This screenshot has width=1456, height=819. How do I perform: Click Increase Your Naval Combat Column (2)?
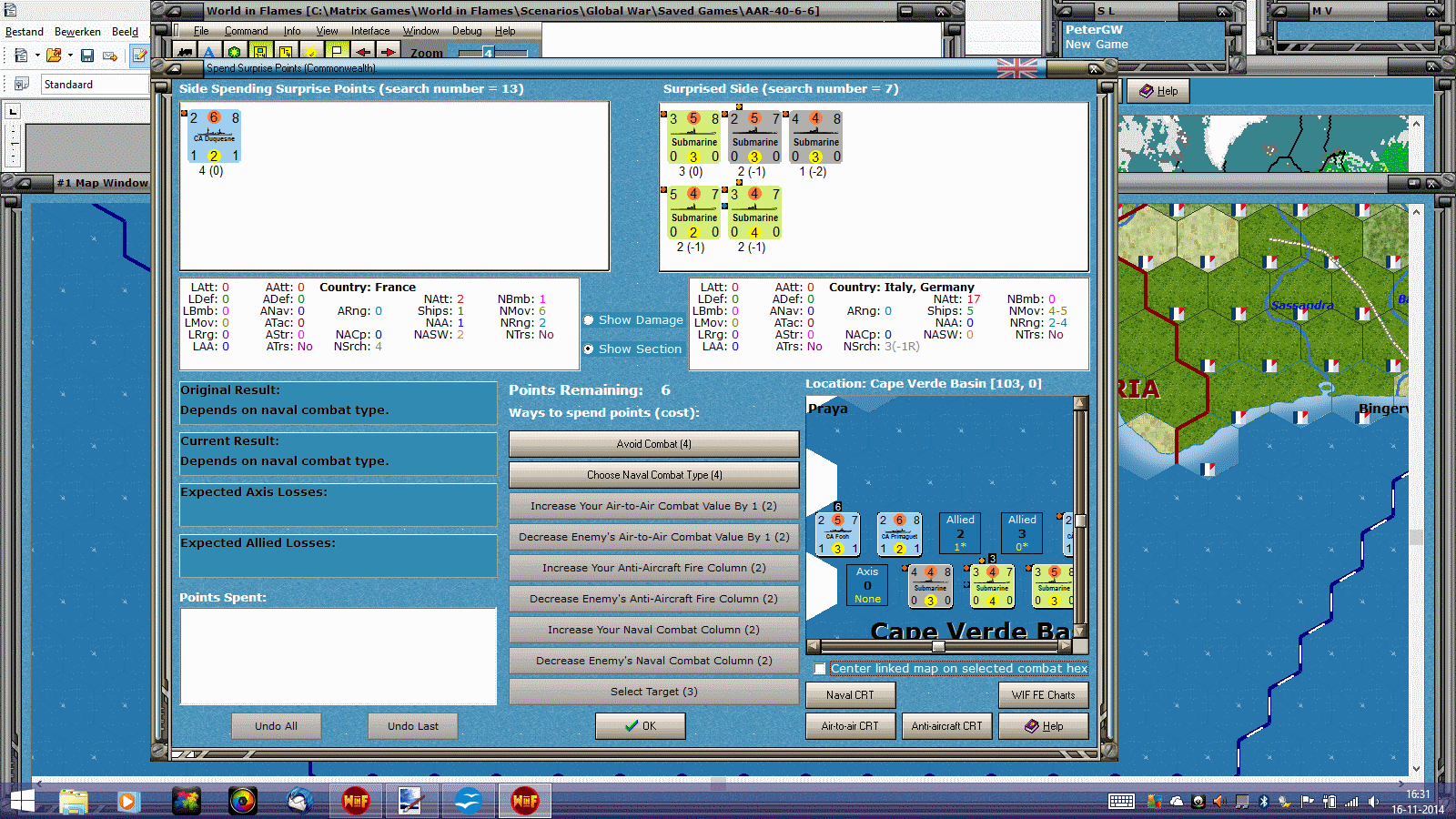654,630
